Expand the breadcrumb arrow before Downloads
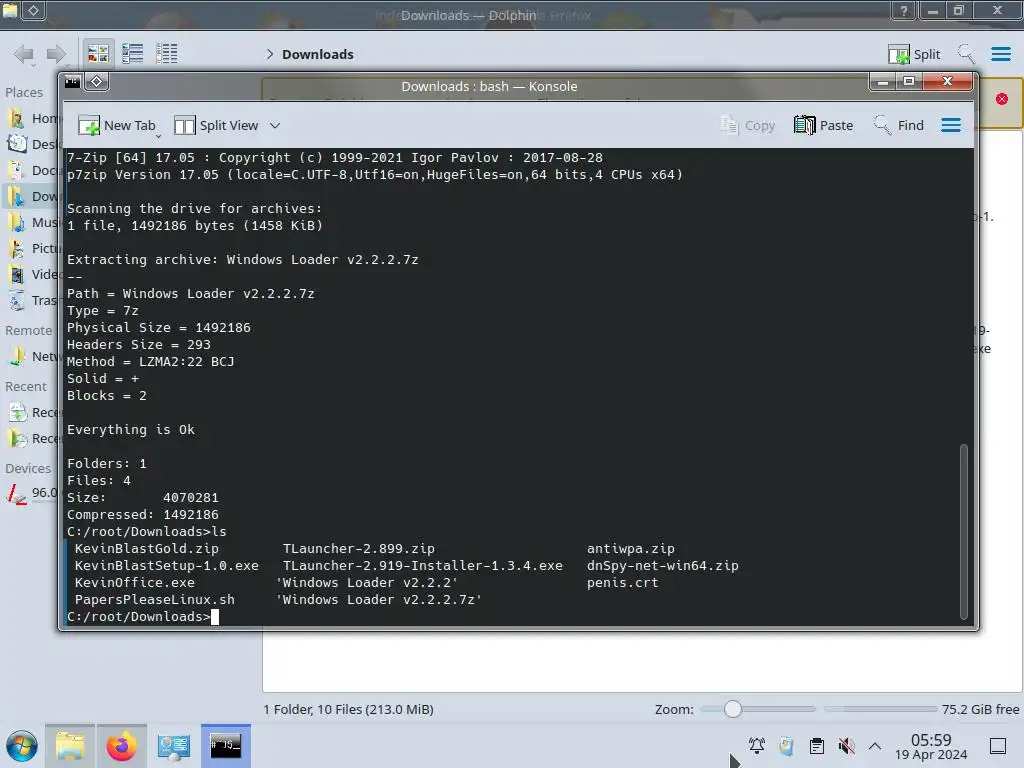Image resolution: width=1024 pixels, height=768 pixels. (x=270, y=54)
